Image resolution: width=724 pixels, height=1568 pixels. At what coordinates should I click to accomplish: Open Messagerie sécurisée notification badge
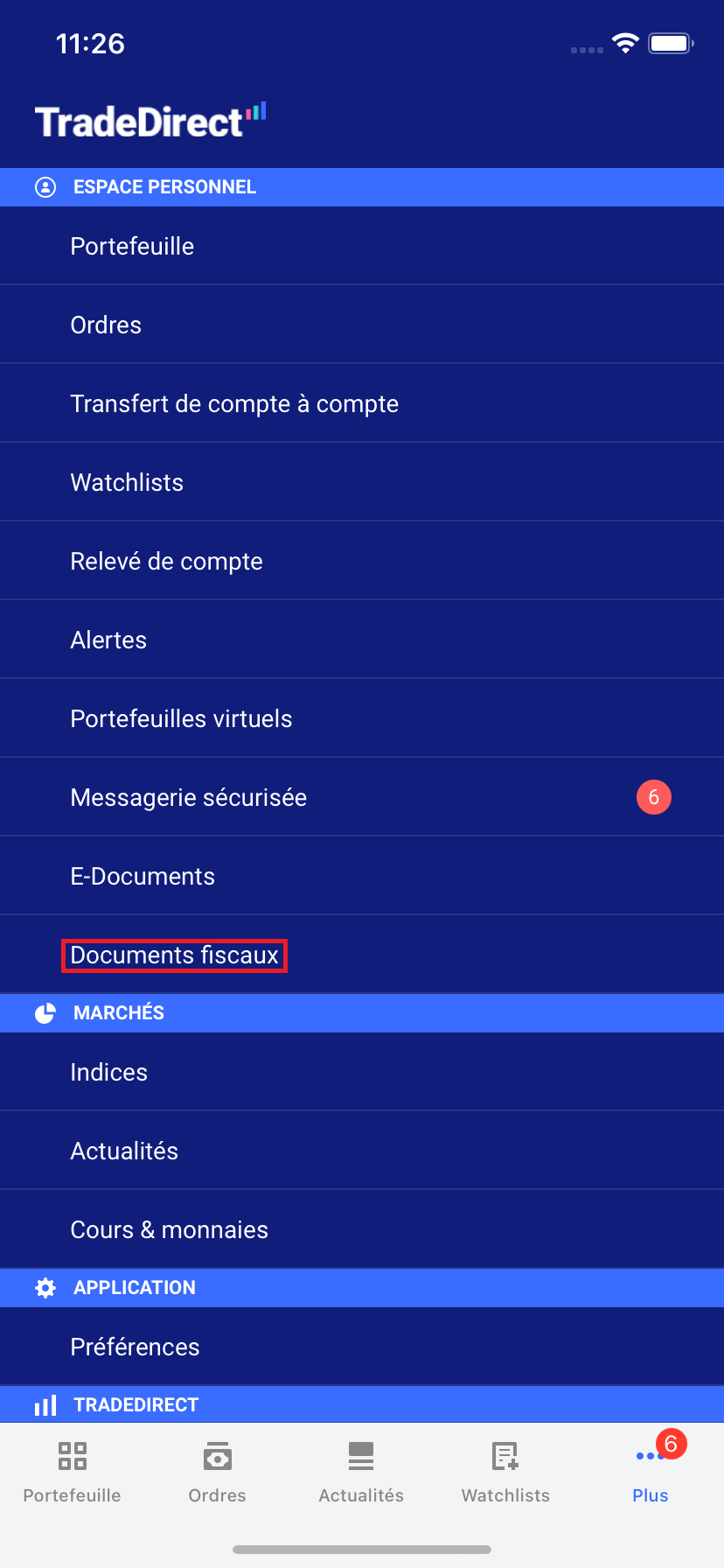(653, 797)
